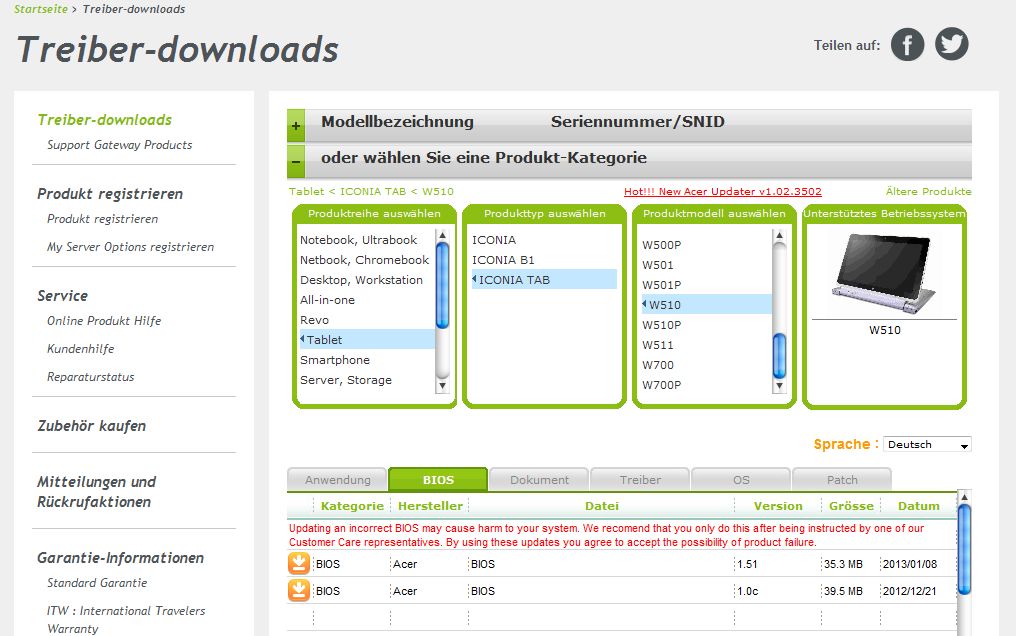Open Kundenhilfe link
The image size is (1016, 636).
point(80,348)
